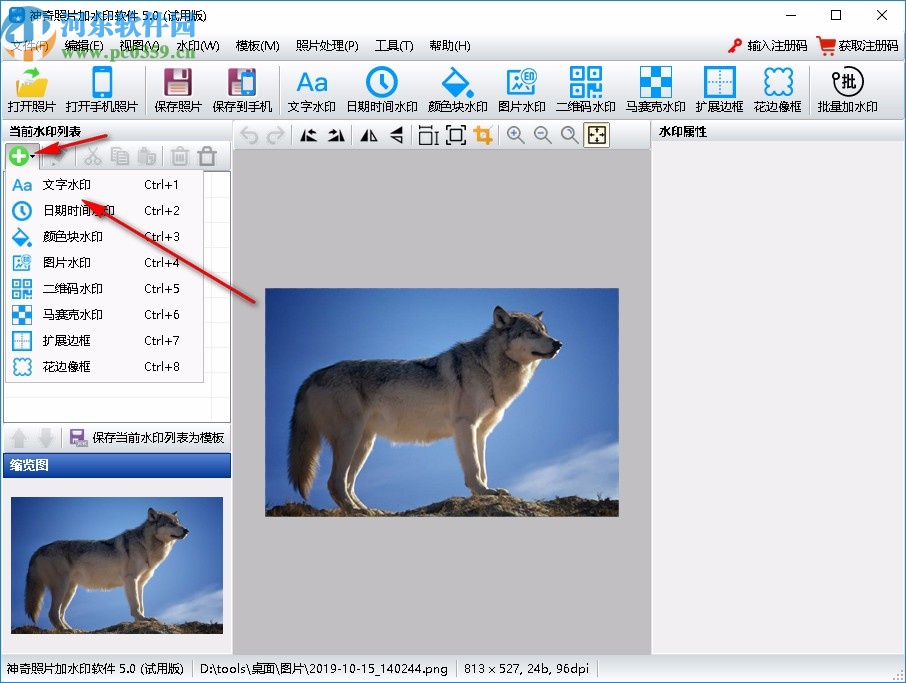The image size is (906, 683).
Task: Select the orange crop tool
Action: (x=483, y=135)
